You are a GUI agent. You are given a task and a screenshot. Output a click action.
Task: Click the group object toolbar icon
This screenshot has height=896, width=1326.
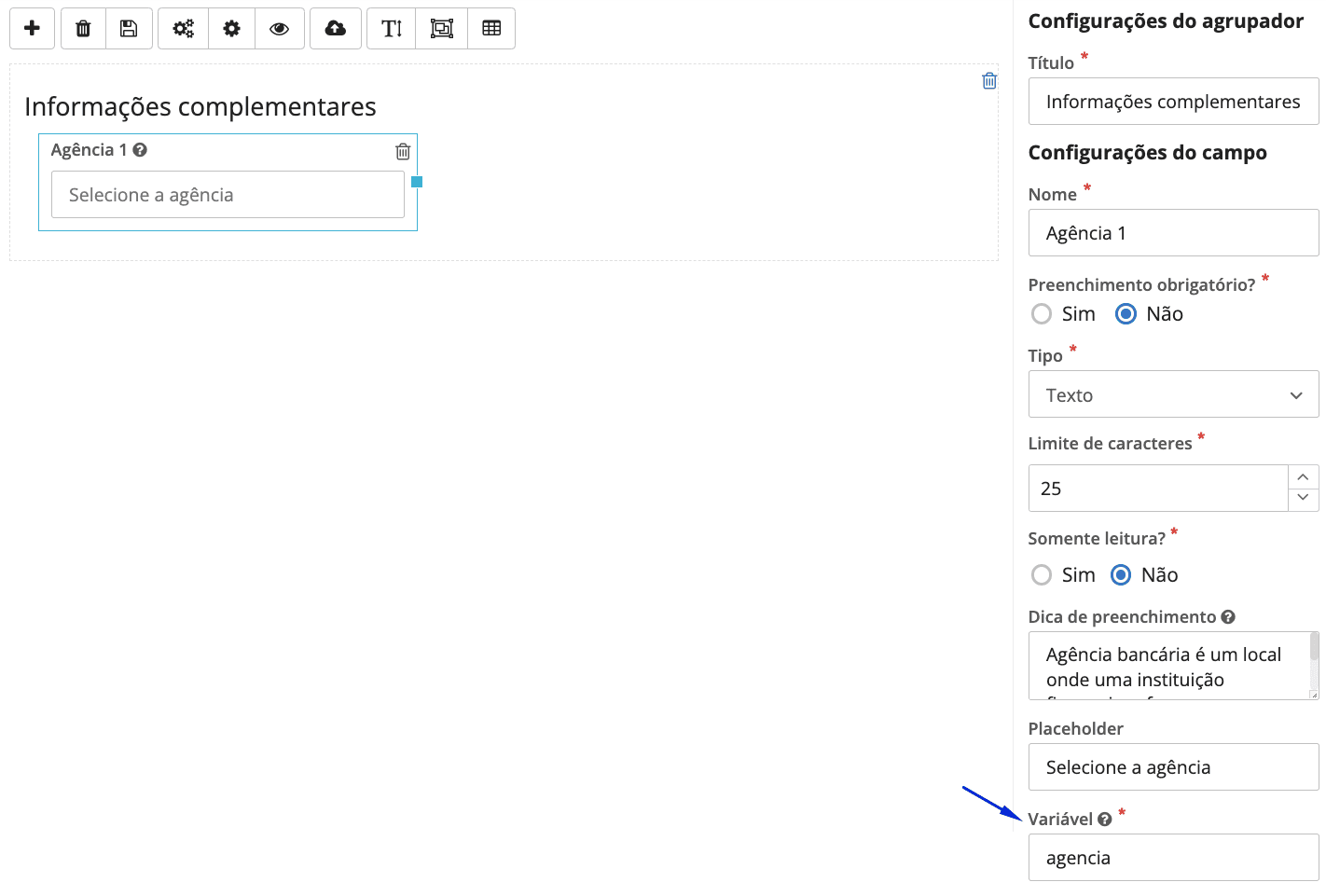(441, 29)
